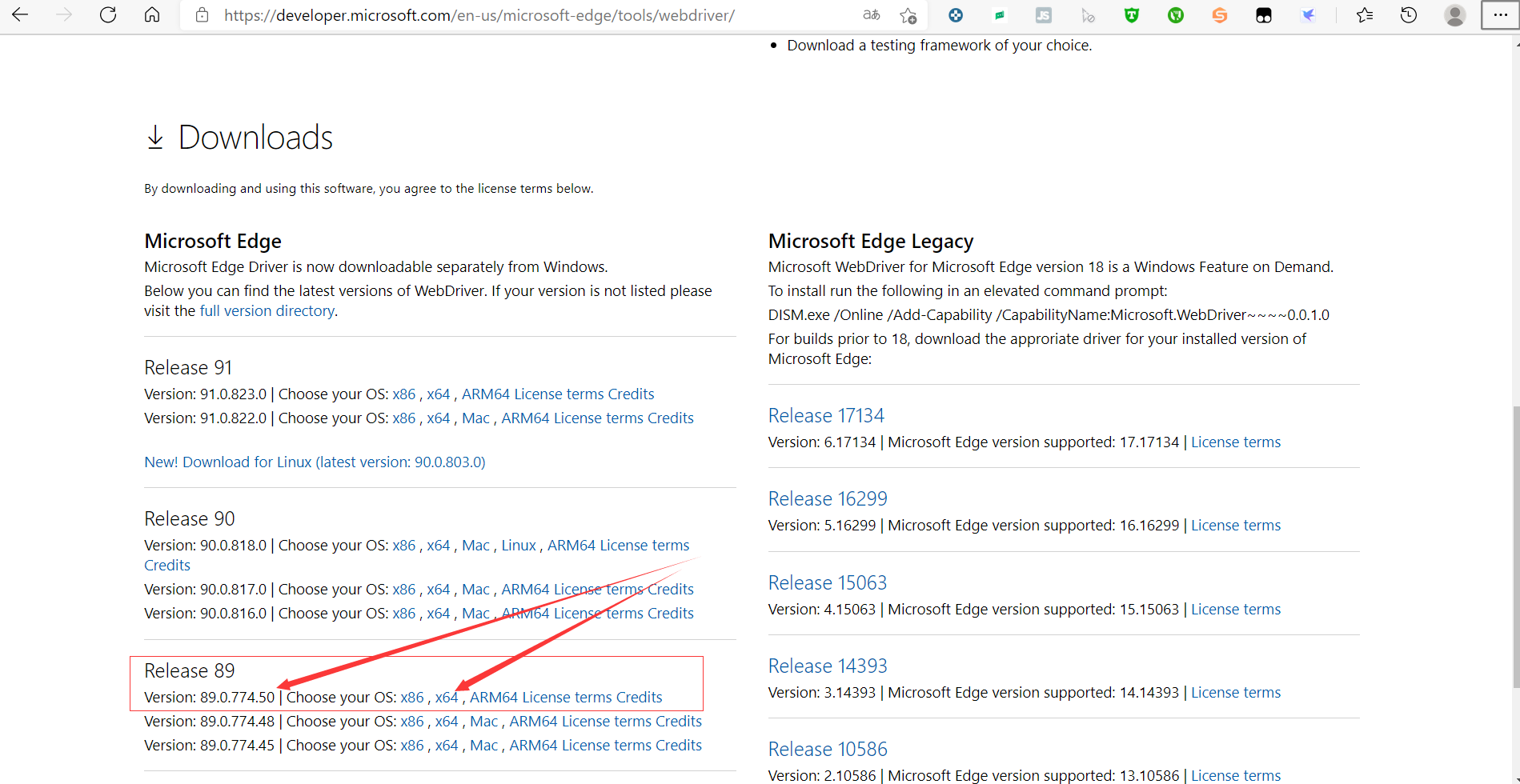Download x64 driver for version 89.0.774.45
The height and width of the screenshot is (784, 1520).
(x=447, y=745)
